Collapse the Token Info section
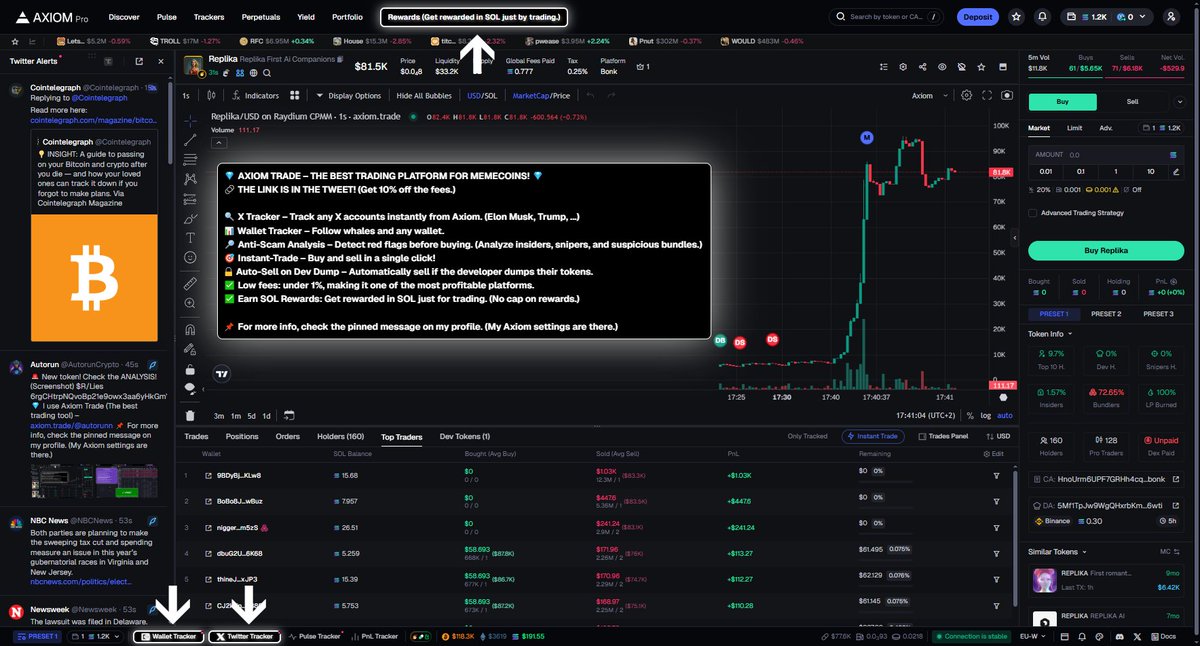Image resolution: width=1200 pixels, height=646 pixels. click(x=1050, y=334)
